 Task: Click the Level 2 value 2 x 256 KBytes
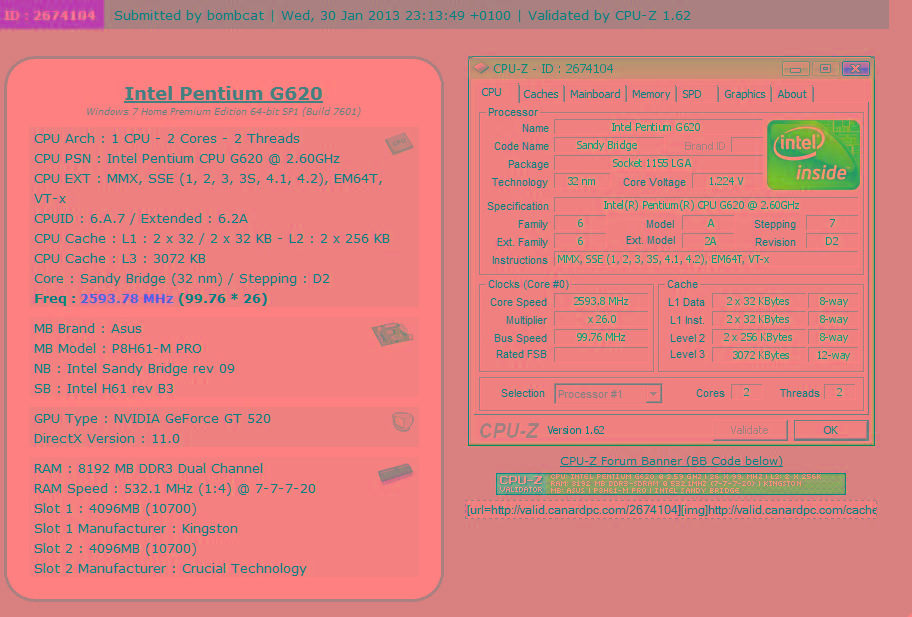coord(758,337)
